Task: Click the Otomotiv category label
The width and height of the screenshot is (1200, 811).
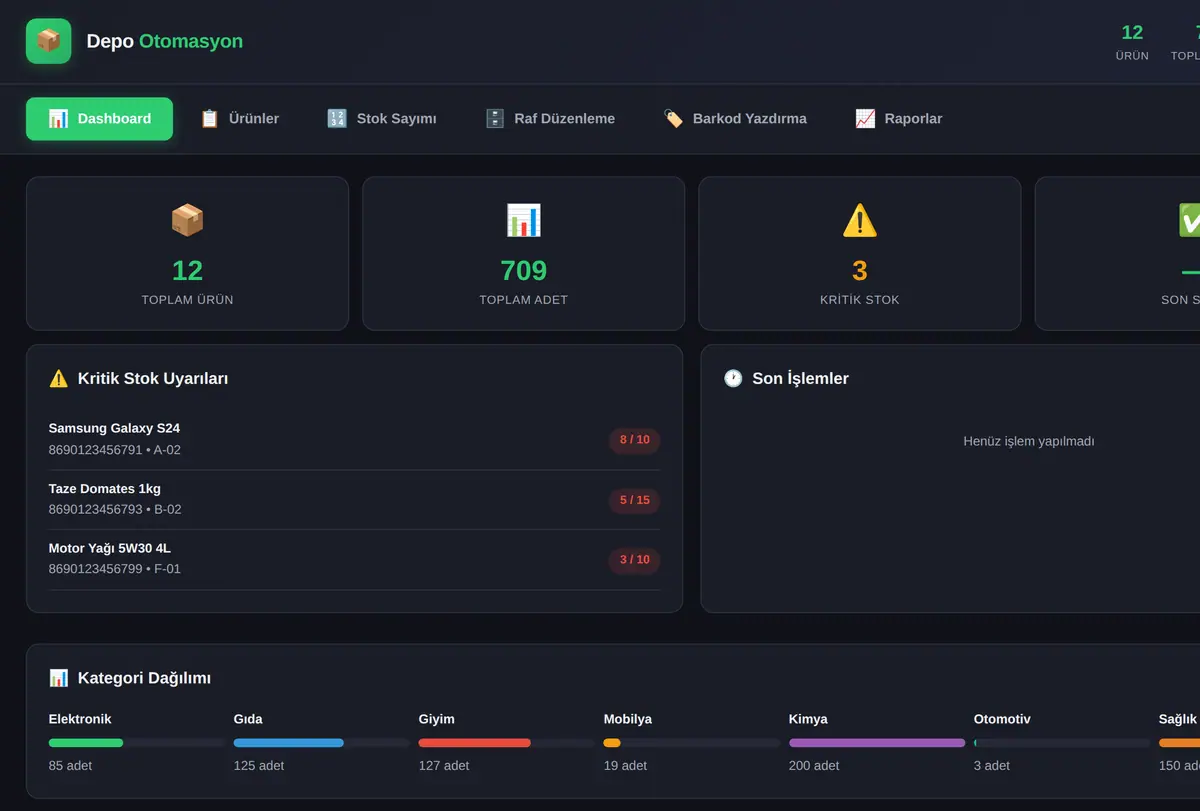Action: coord(1002,719)
